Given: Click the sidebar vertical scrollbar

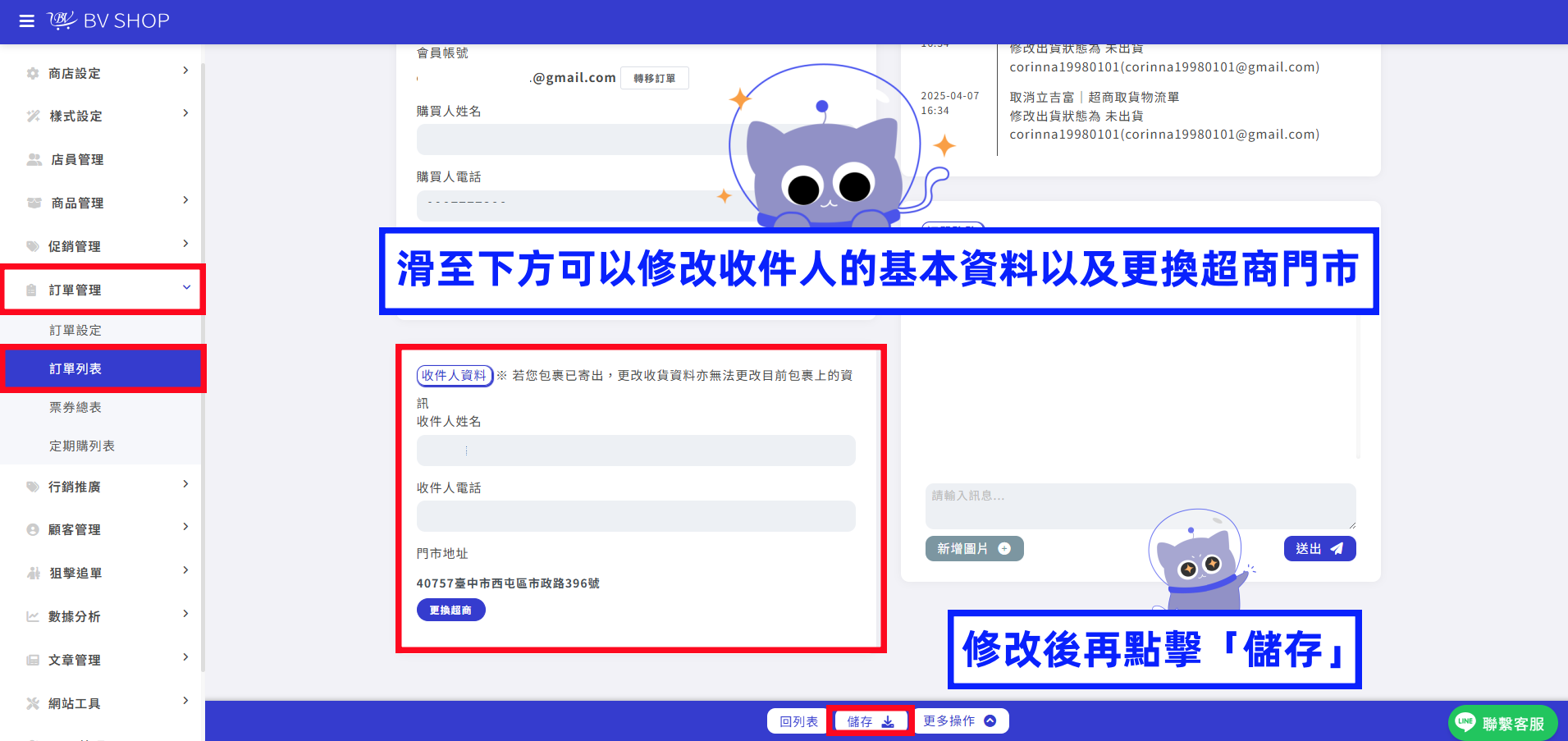Looking at the screenshot, I should pyautogui.click(x=203, y=368).
